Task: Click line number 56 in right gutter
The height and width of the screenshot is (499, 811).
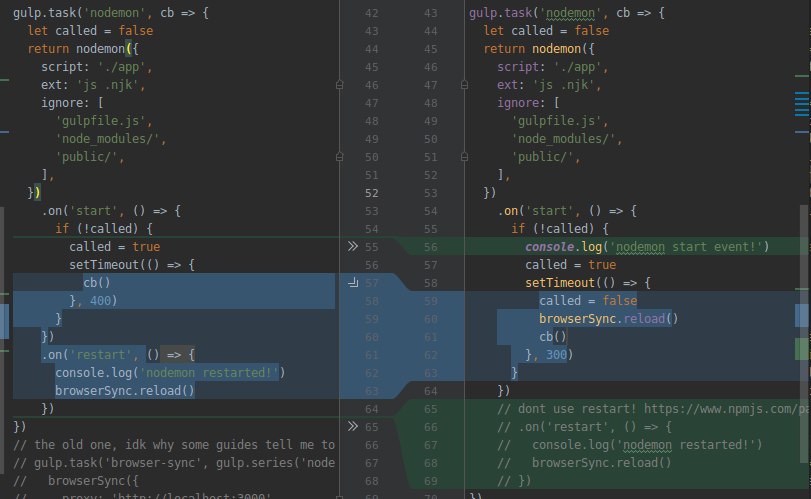Action: tap(430, 247)
